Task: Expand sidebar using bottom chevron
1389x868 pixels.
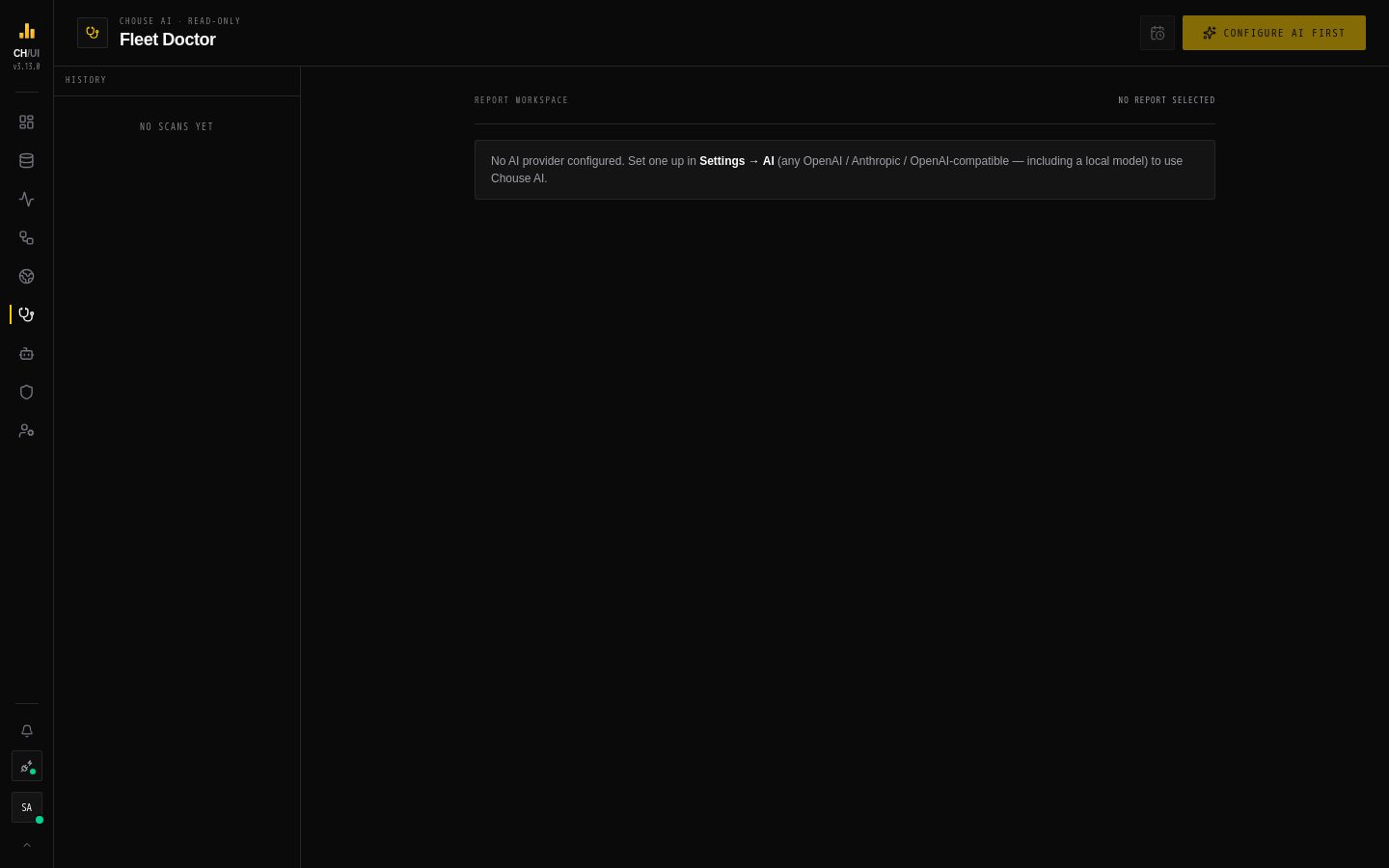Action: pos(26,845)
